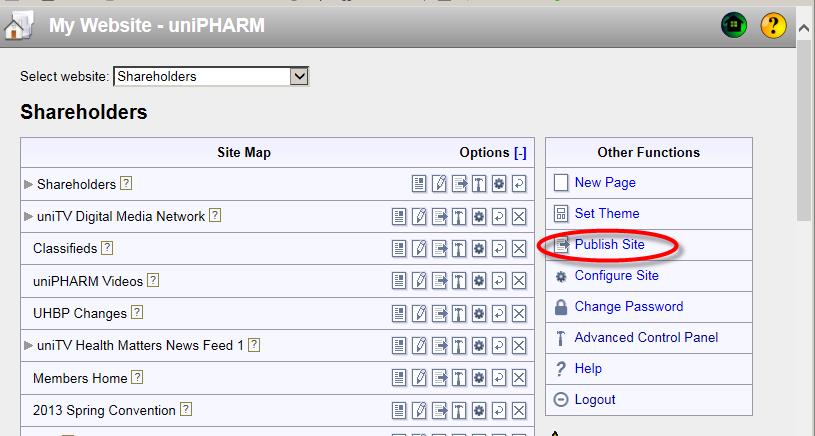Click the X delete icon for Members Home
This screenshot has width=815, height=436.
click(519, 378)
